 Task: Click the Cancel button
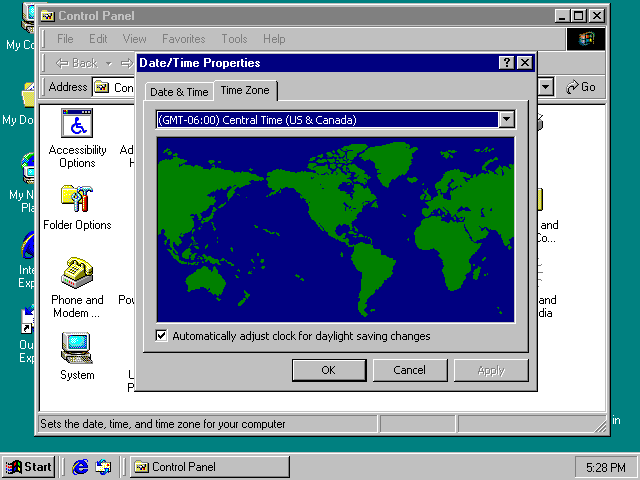410,370
